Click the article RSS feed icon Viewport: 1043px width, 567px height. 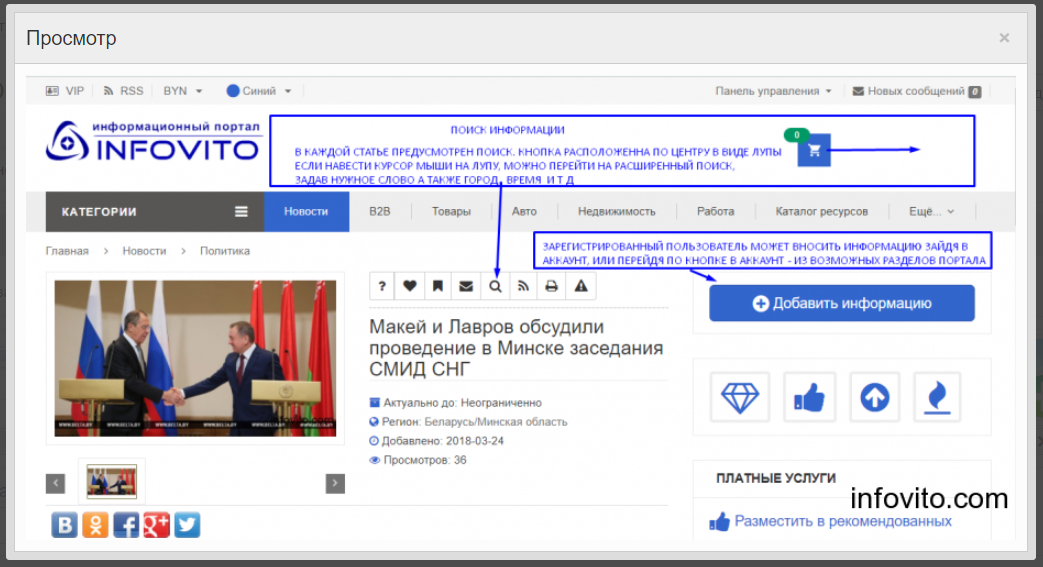pos(523,286)
